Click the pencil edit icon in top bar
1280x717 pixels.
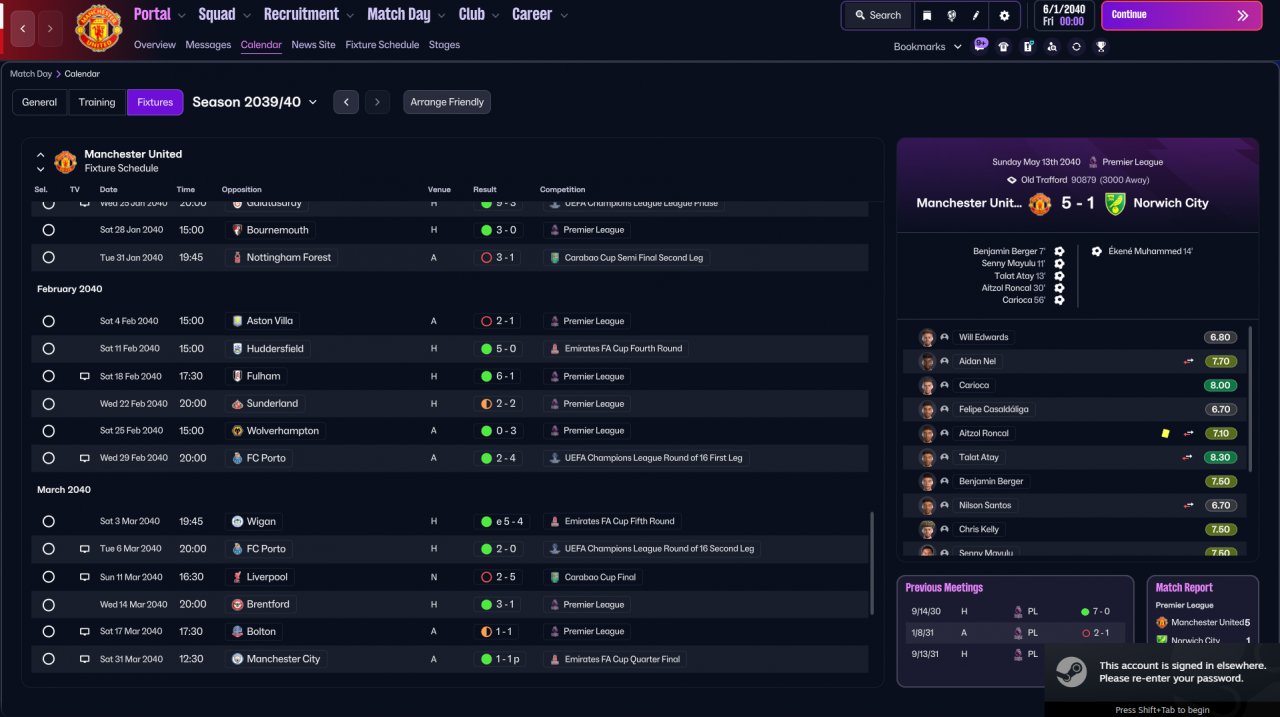pos(977,15)
